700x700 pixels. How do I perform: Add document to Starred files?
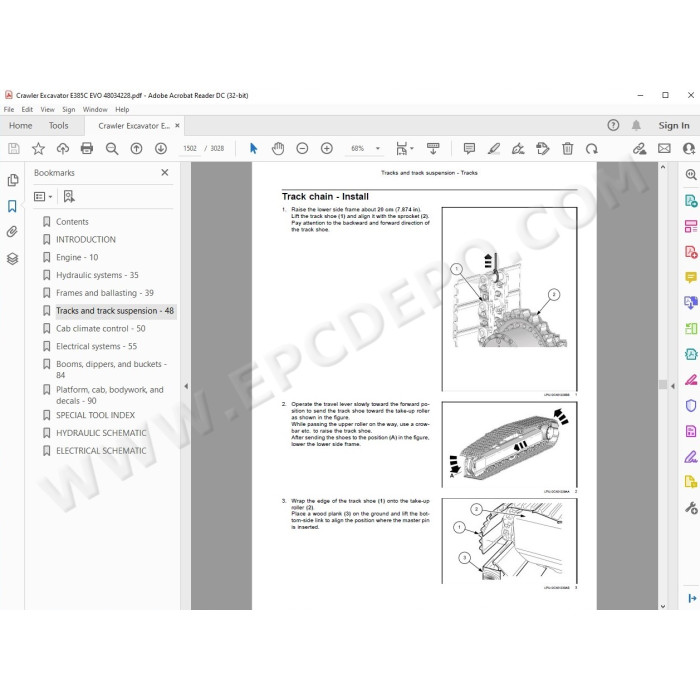38,148
